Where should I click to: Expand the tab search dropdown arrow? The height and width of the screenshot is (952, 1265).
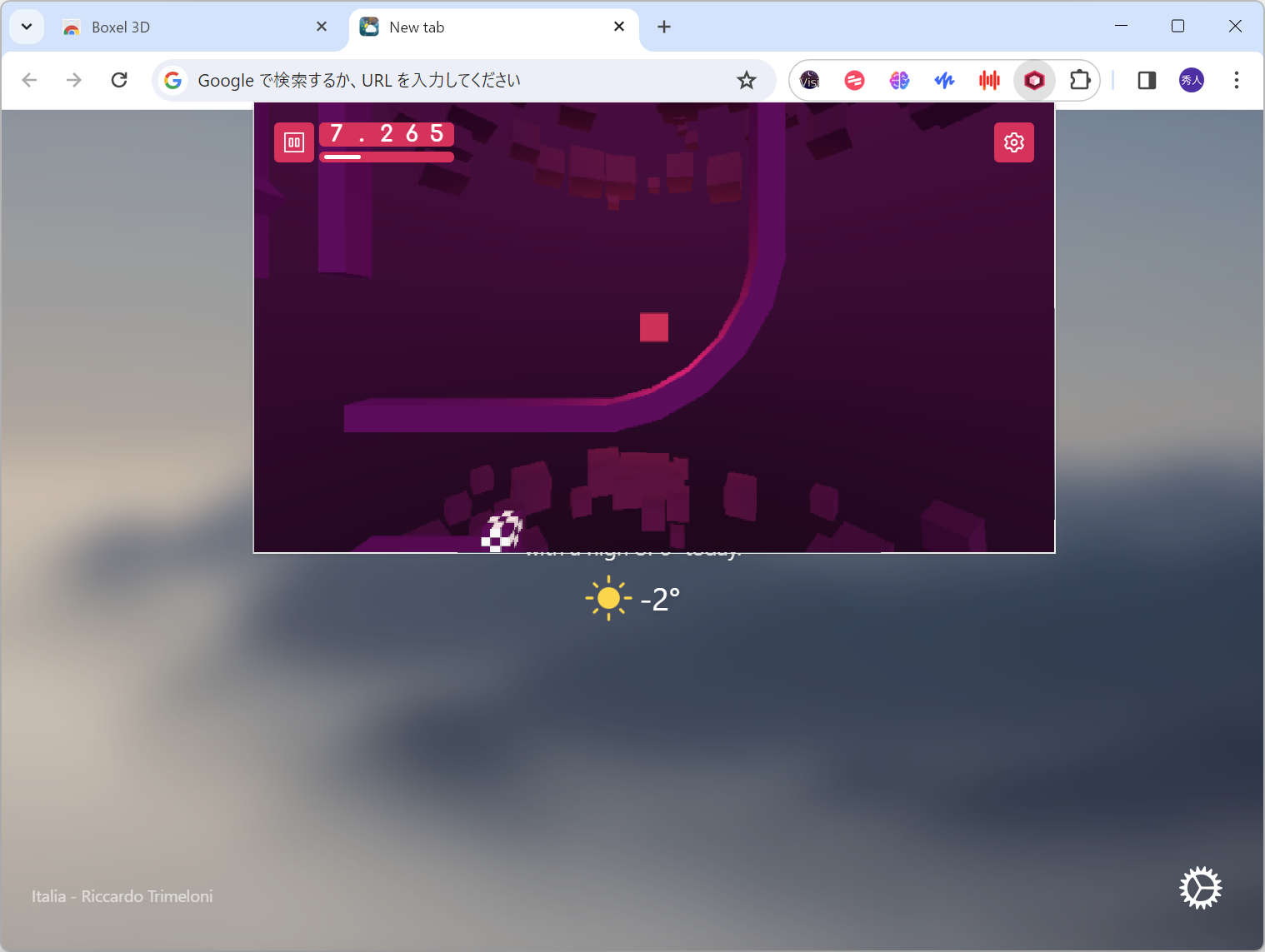(x=26, y=26)
